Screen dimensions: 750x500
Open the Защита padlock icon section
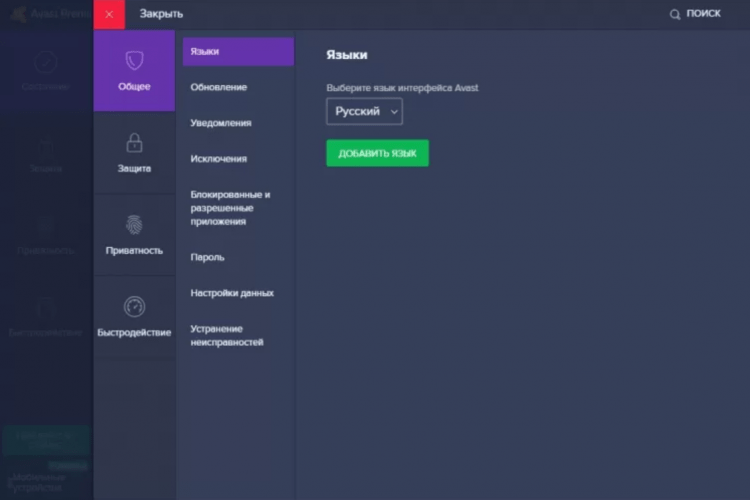click(x=134, y=142)
